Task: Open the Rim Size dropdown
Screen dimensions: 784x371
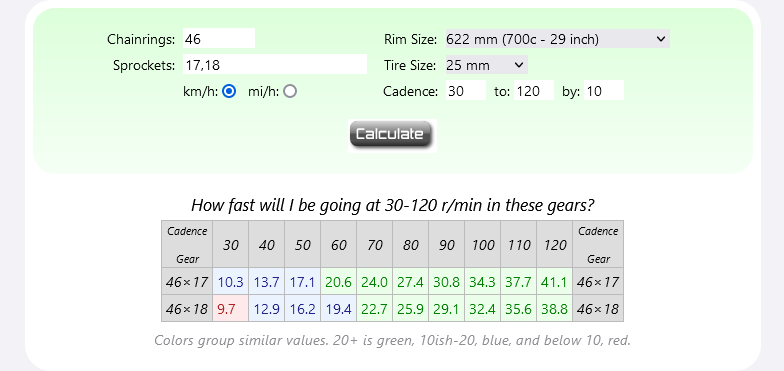Action: tap(558, 39)
